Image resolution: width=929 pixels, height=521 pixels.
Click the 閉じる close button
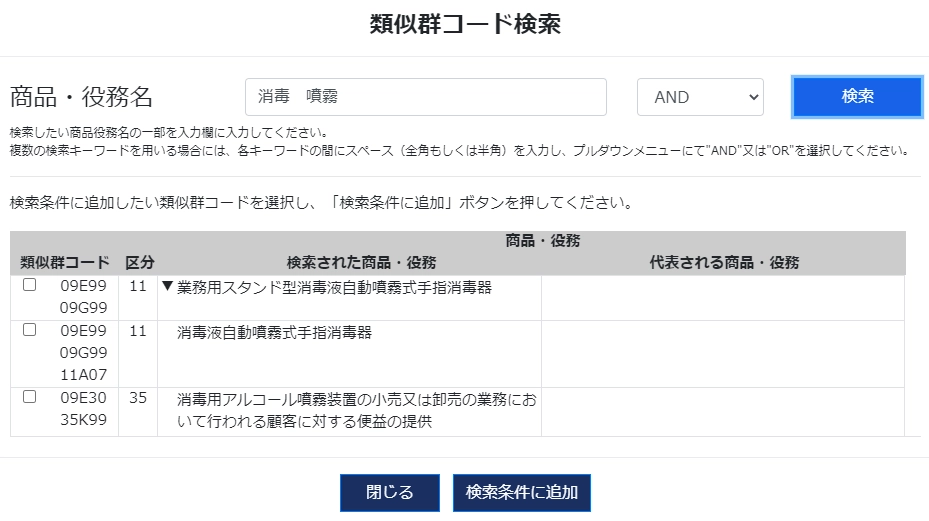[389, 492]
